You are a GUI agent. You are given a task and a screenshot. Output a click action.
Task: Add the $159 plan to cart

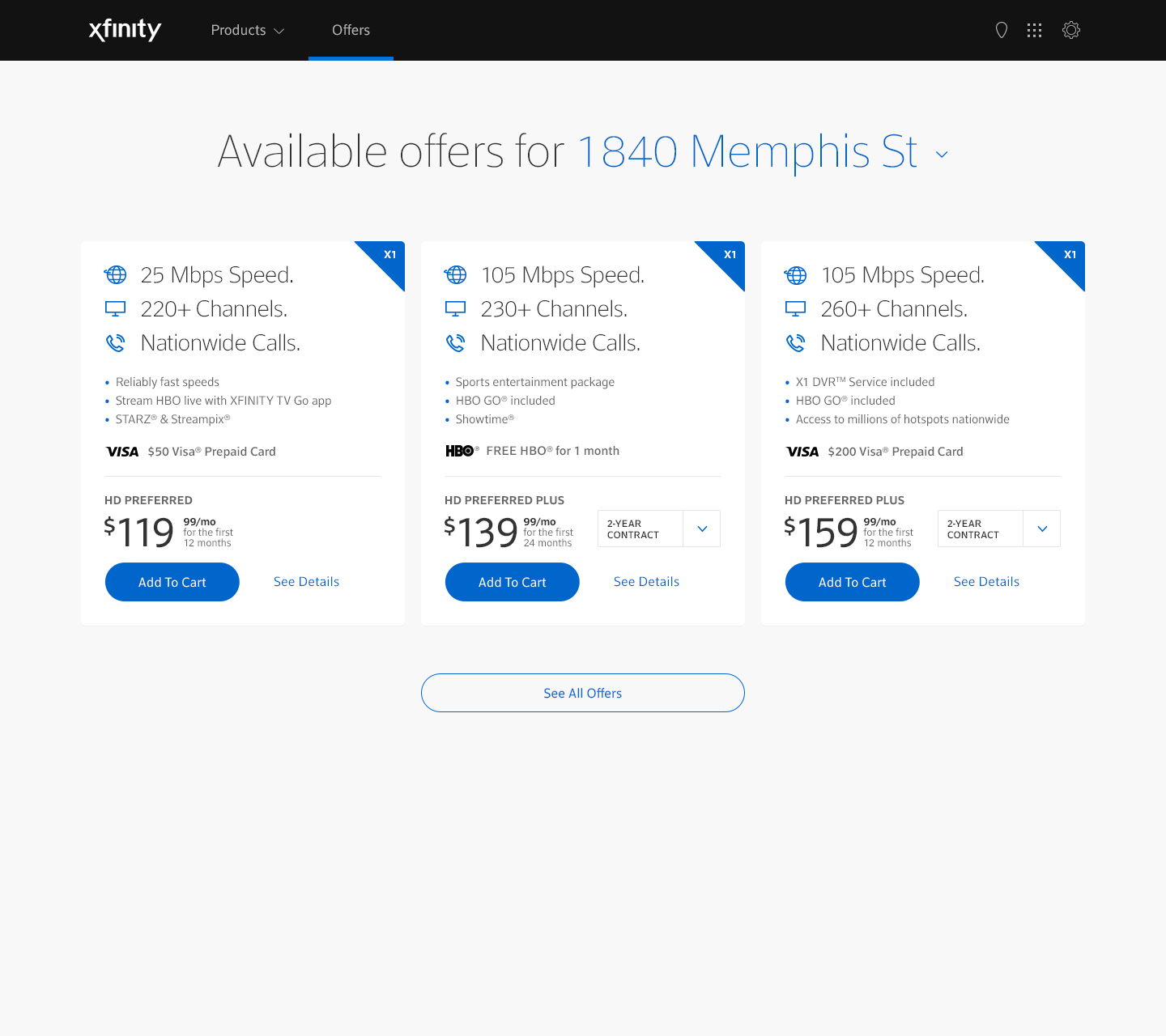[x=853, y=582]
